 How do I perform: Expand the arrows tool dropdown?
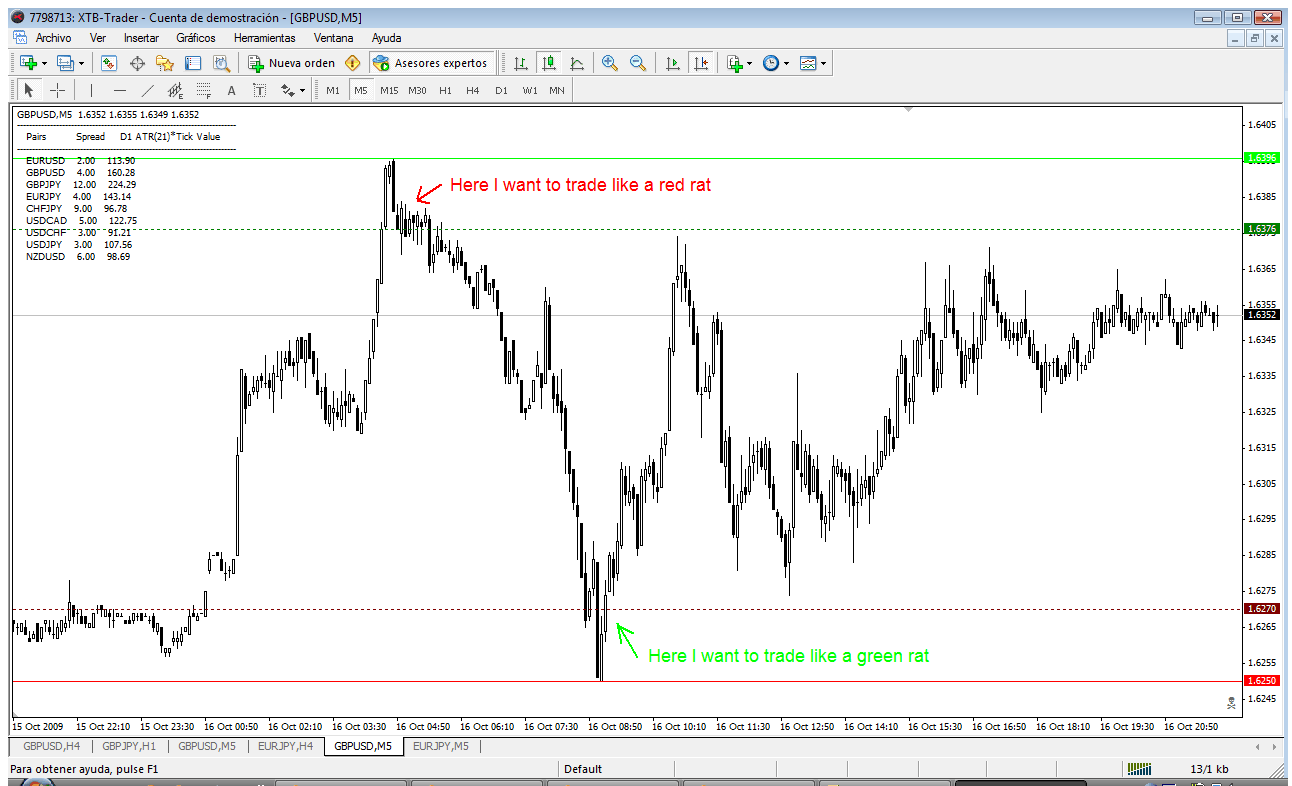coord(302,90)
